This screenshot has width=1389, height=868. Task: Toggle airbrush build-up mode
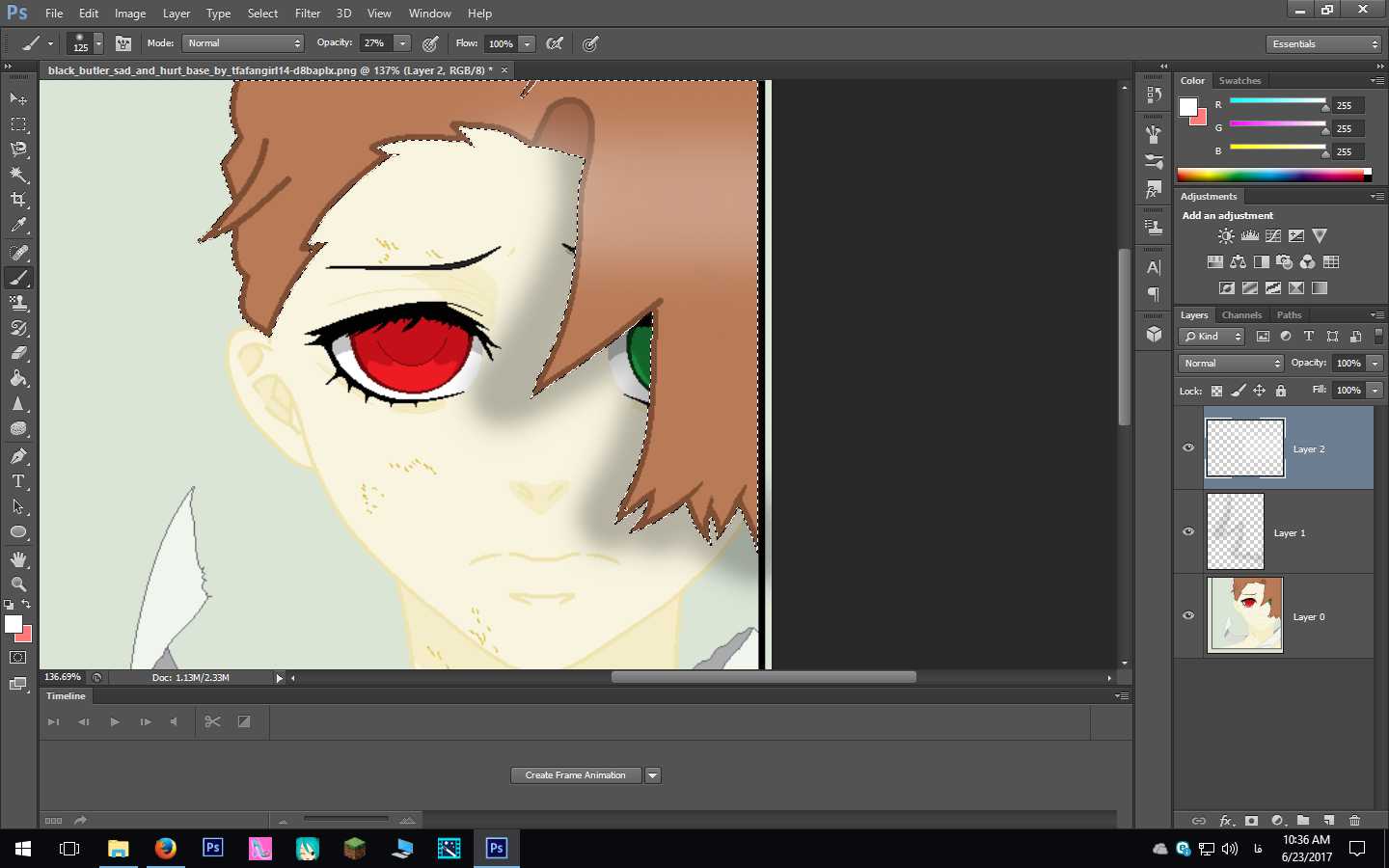(555, 43)
